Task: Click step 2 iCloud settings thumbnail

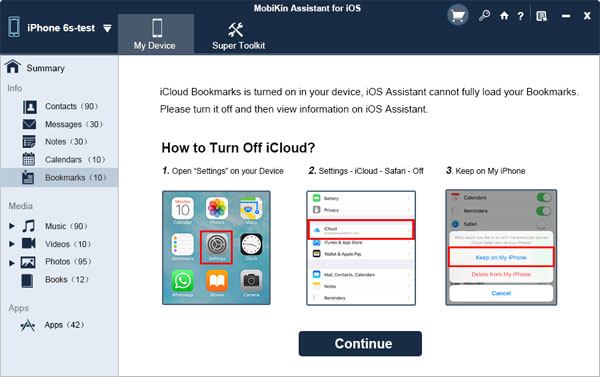Action: [x=361, y=248]
